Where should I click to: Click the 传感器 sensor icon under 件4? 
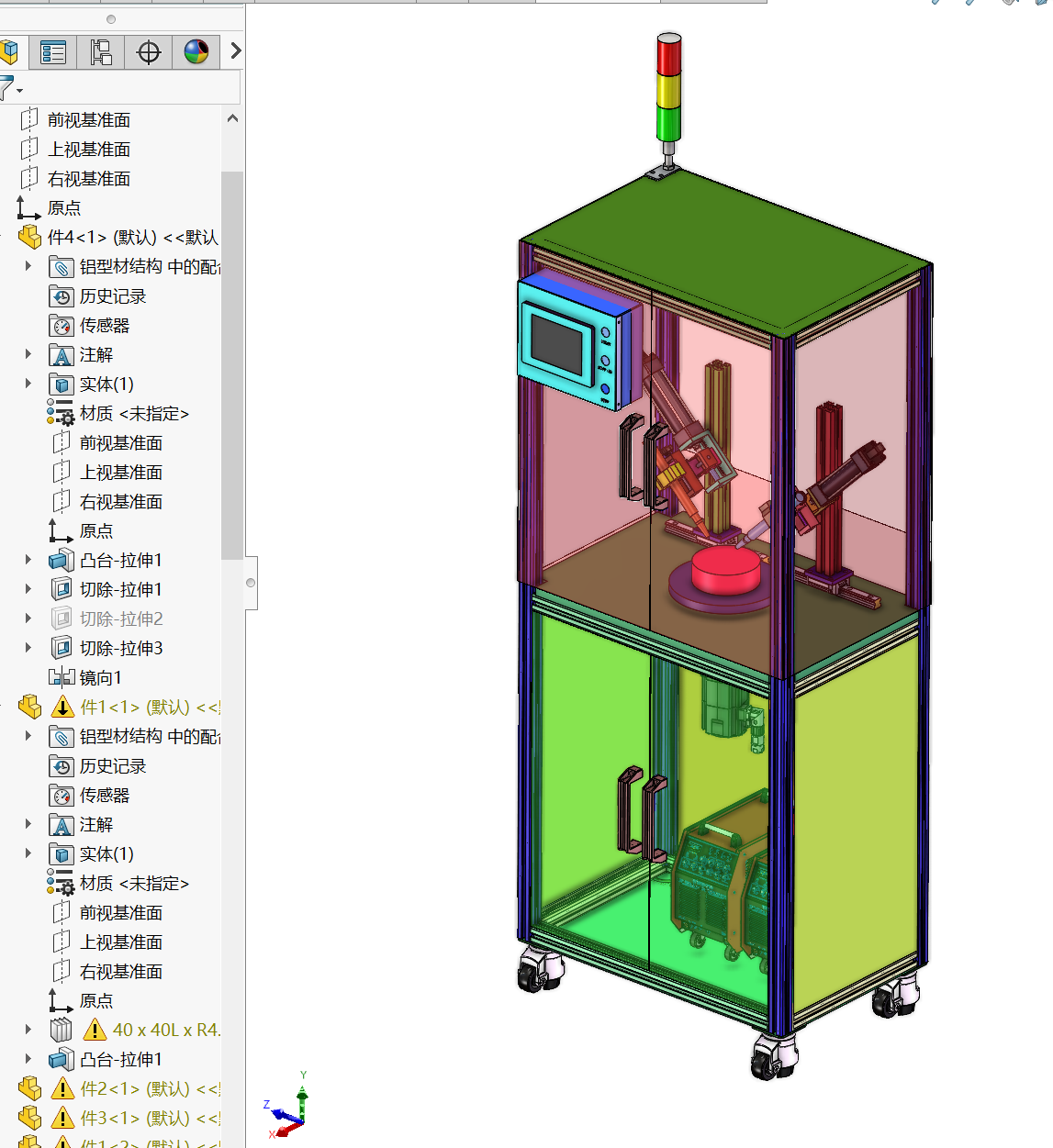[x=62, y=326]
